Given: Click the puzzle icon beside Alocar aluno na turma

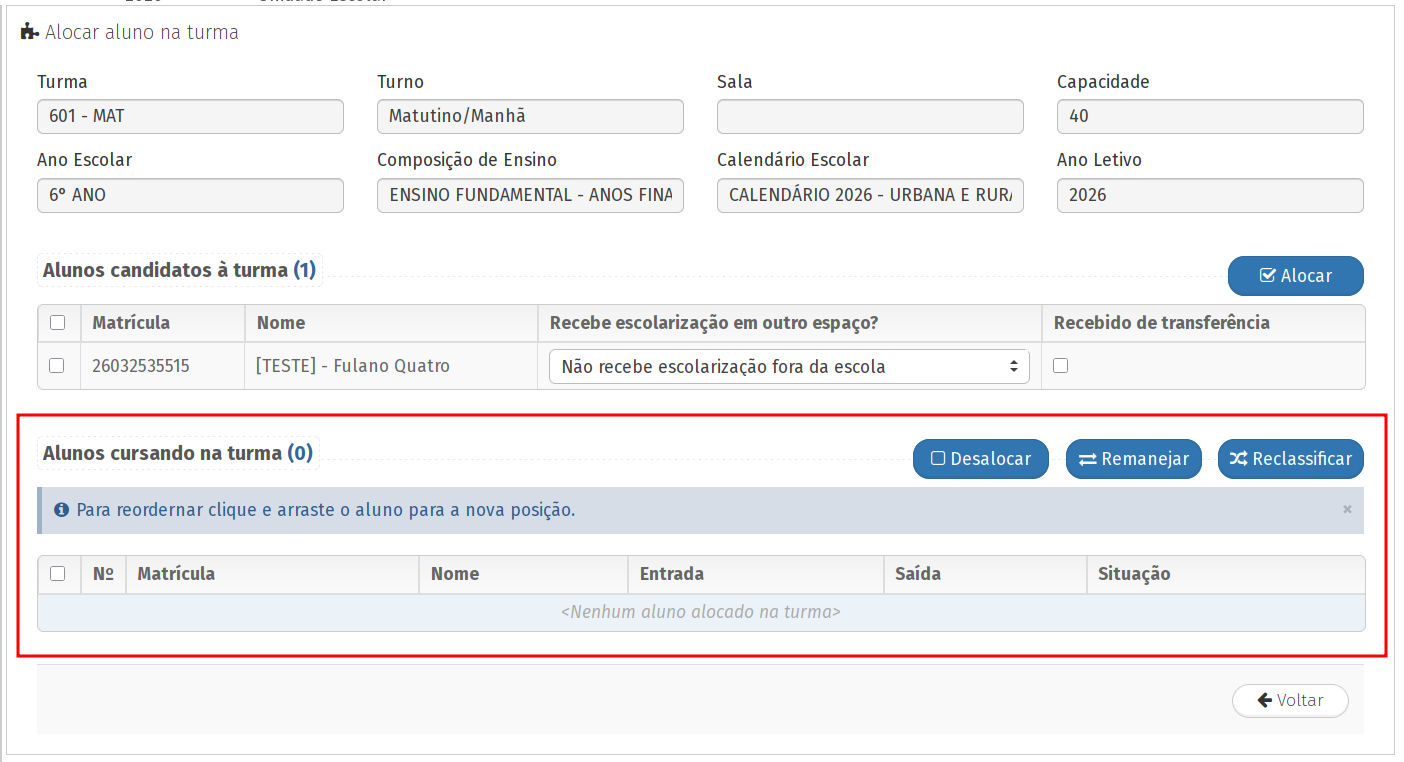Looking at the screenshot, I should pyautogui.click(x=29, y=32).
